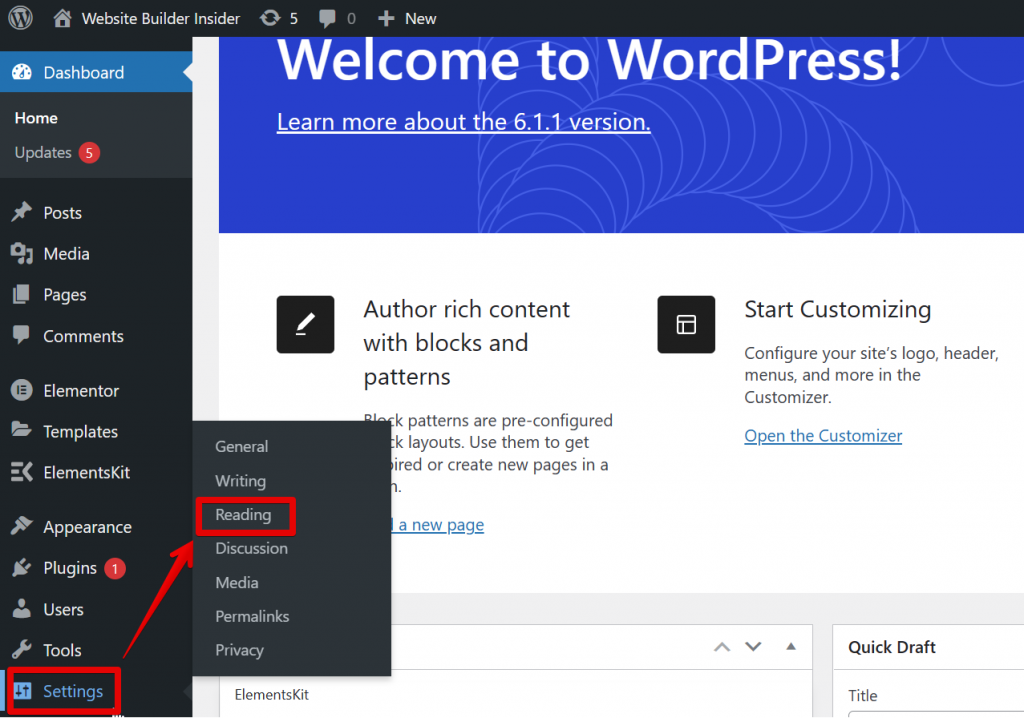Open the Tools wrench icon
Viewport: 1024px width, 718px height.
pyautogui.click(x=22, y=650)
